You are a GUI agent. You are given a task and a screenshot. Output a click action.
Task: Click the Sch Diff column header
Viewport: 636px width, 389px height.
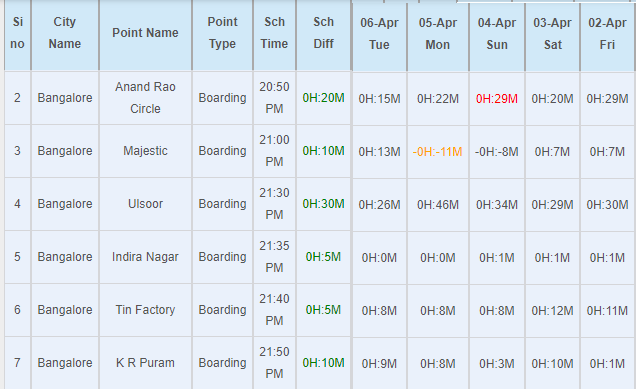pos(323,33)
